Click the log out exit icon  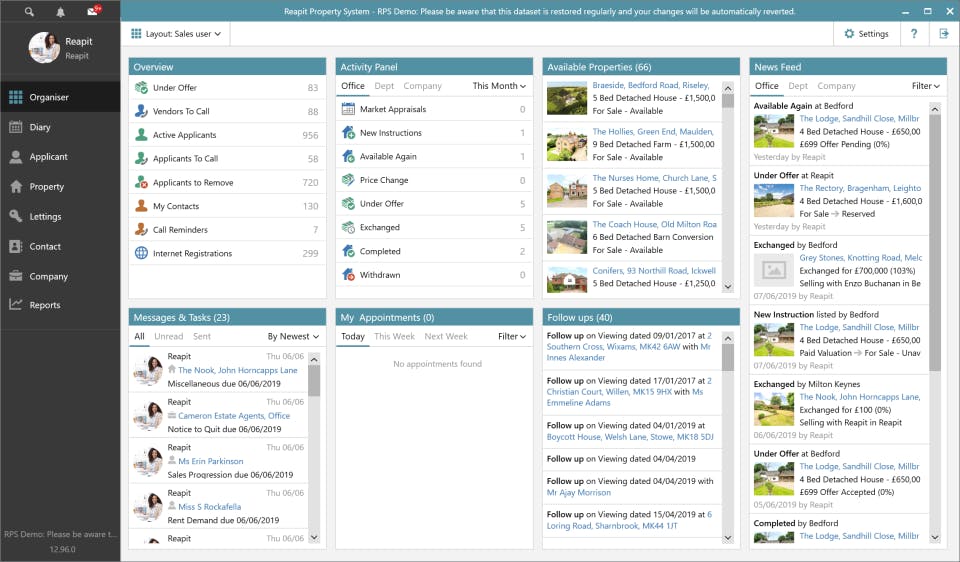[943, 34]
